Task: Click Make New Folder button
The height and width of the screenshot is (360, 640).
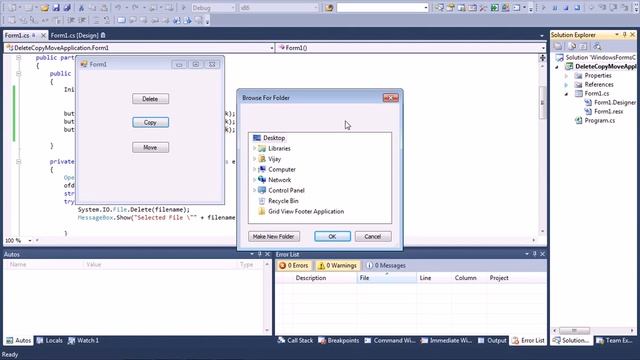Action: (273, 236)
